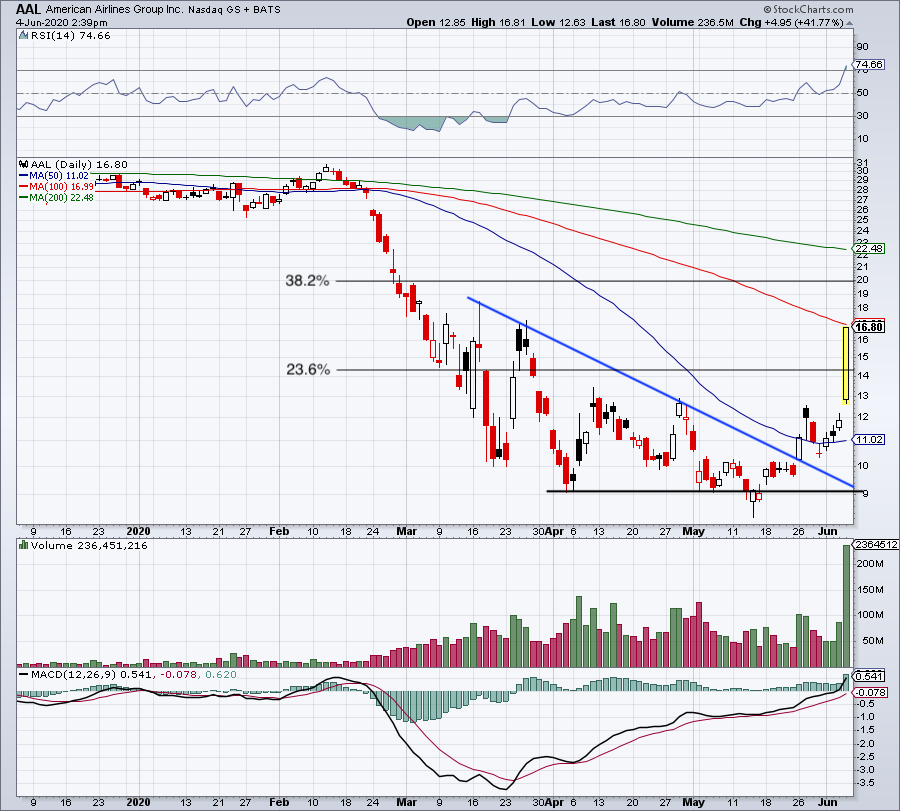Click the volume bars icon beside Volume label
900x811 pixels.
(x=24, y=545)
